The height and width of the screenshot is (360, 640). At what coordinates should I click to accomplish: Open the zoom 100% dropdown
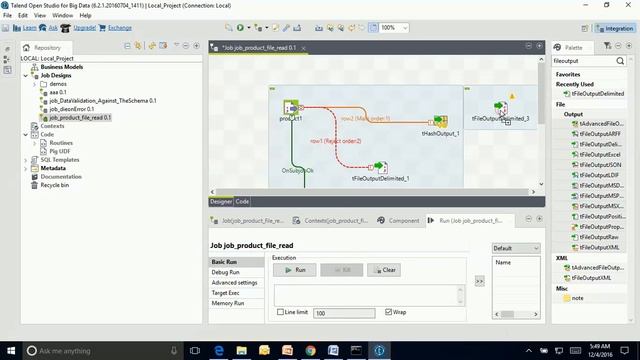pos(405,28)
